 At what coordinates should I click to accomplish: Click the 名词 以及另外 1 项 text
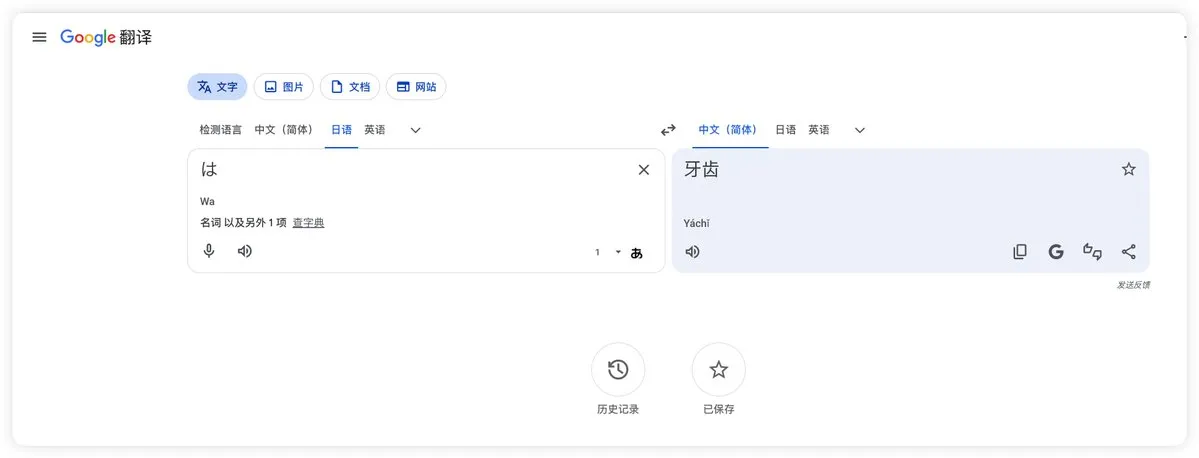coord(243,223)
